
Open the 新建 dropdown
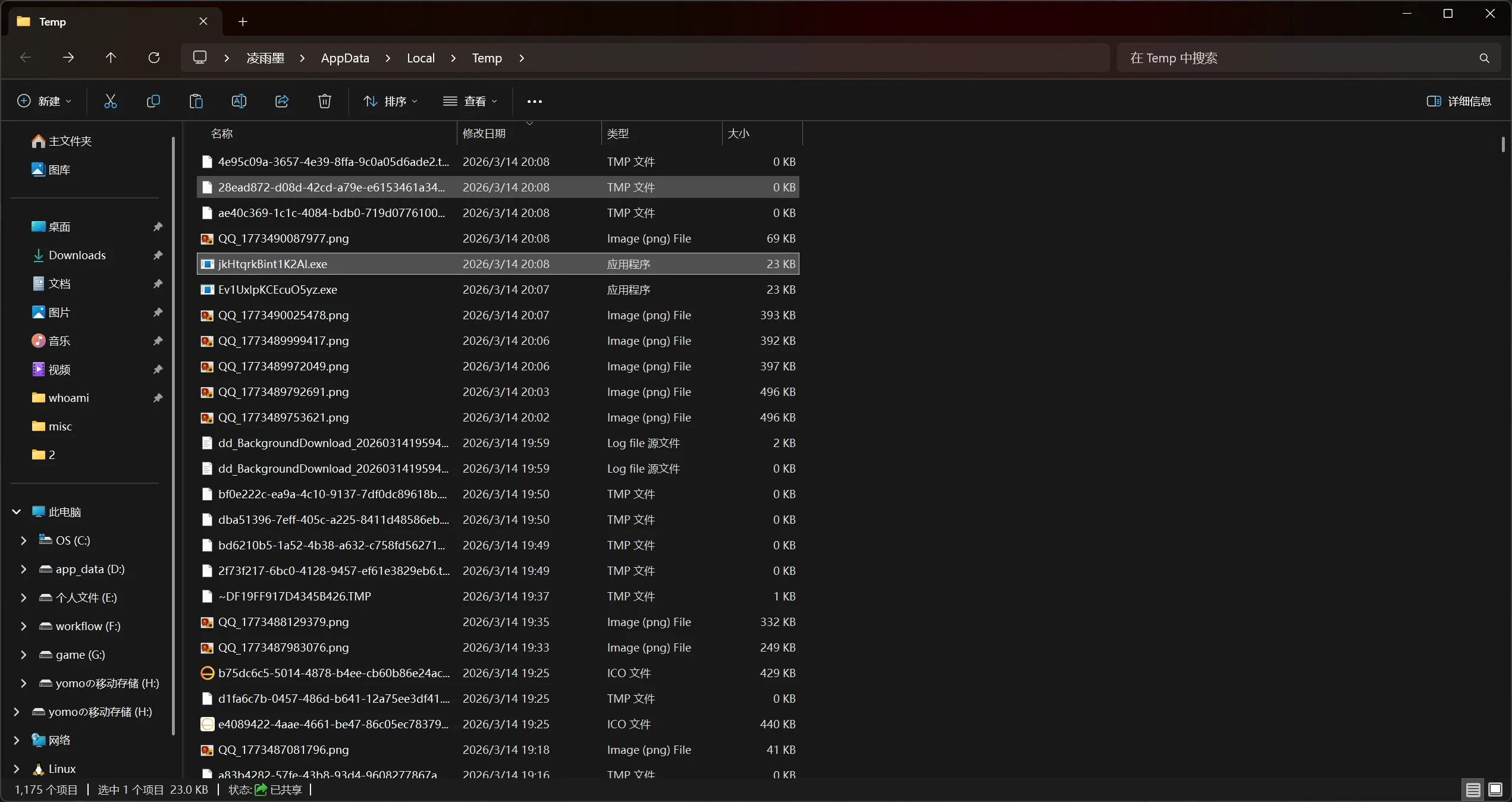(44, 101)
